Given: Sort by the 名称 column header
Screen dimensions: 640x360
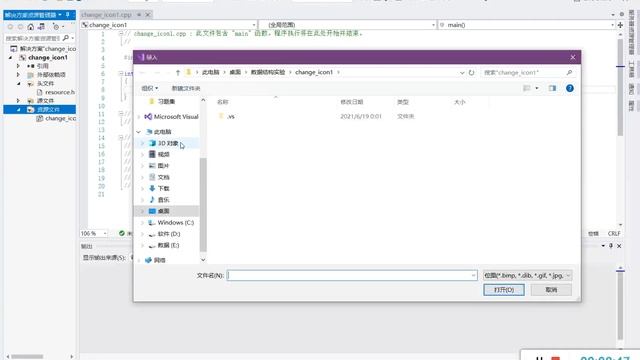Looking at the screenshot, I should (222, 102).
